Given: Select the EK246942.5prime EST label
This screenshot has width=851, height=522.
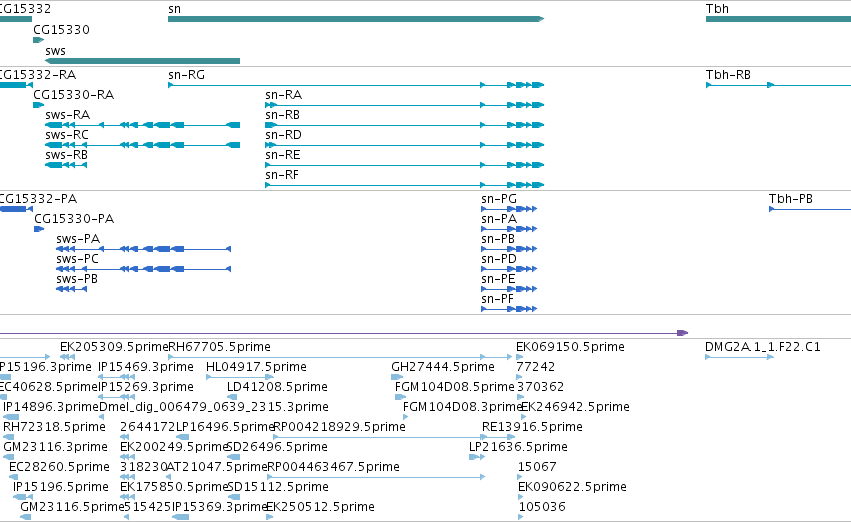Looking at the screenshot, I should point(575,407).
